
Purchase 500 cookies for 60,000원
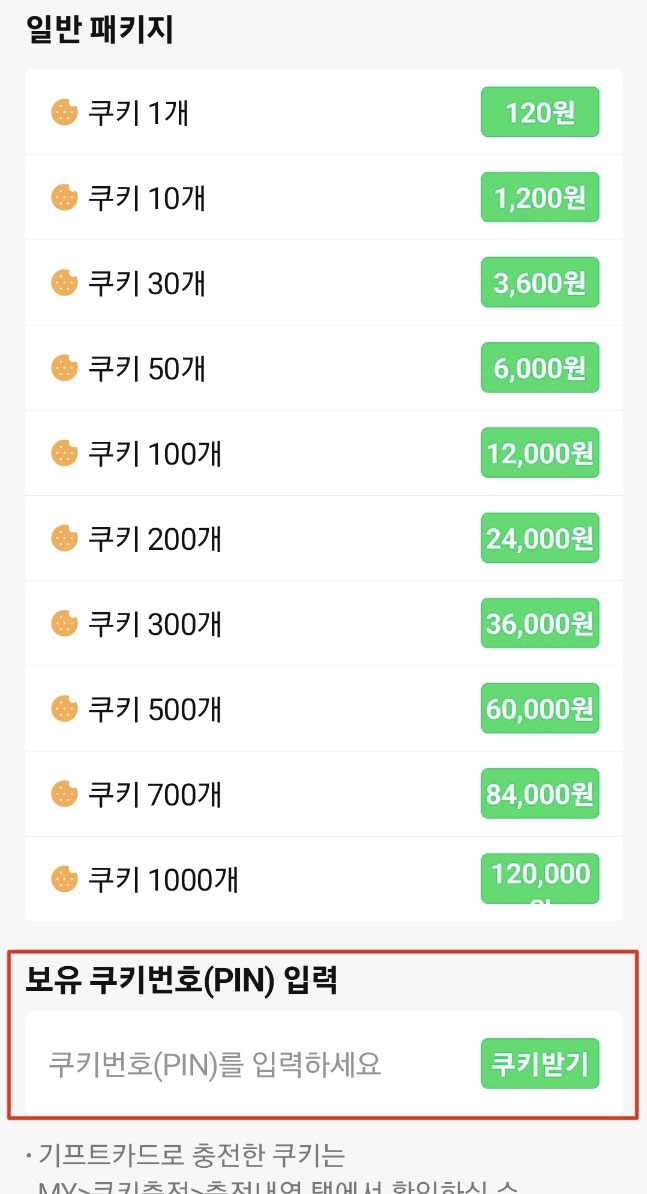pyautogui.click(x=539, y=708)
